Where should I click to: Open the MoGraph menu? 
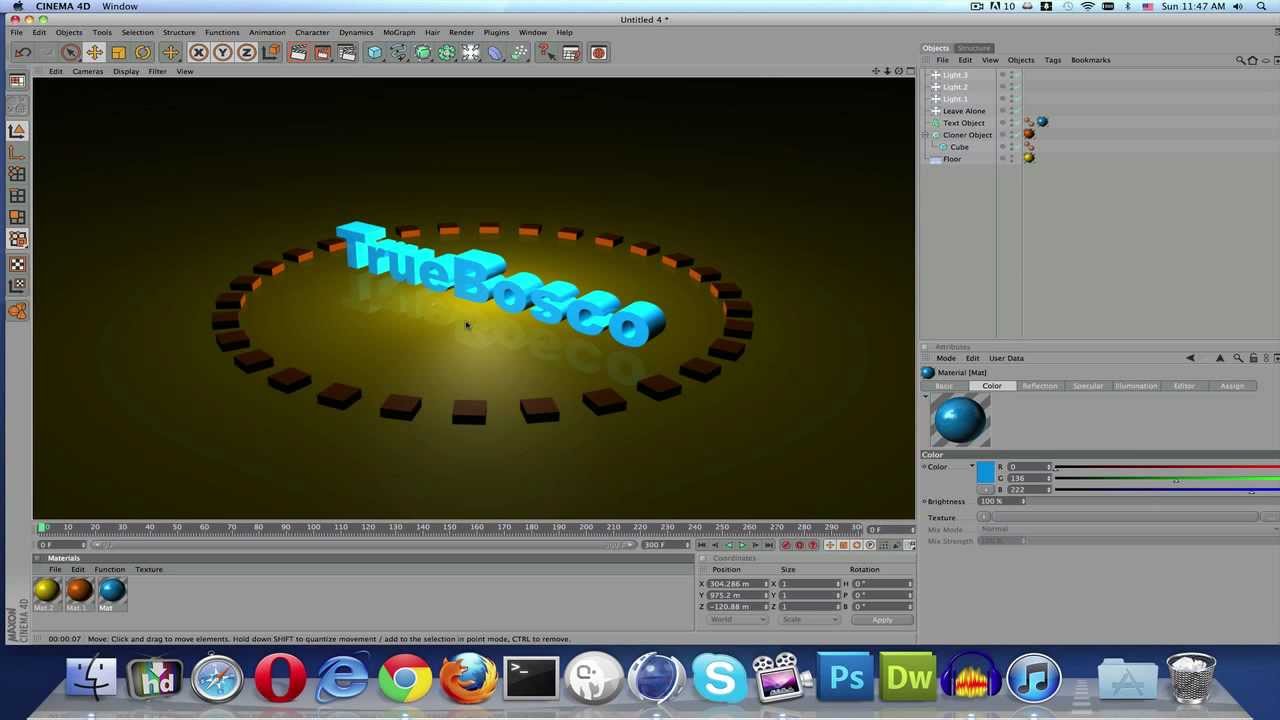click(x=398, y=32)
